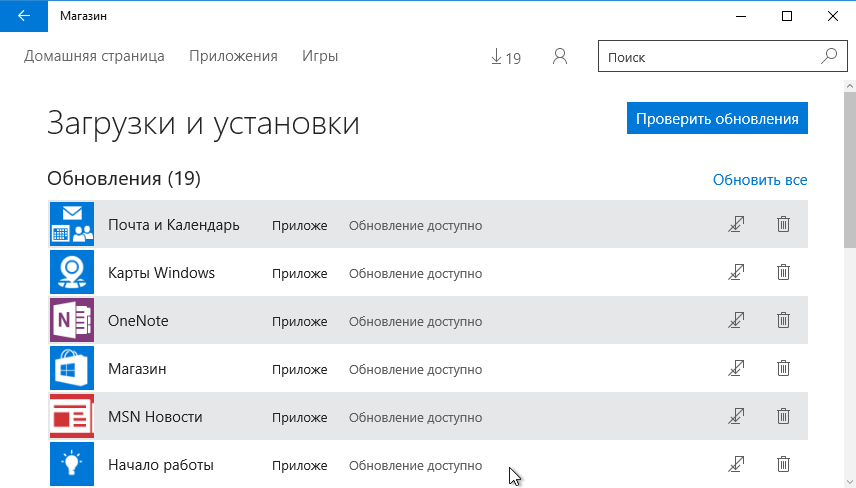This screenshot has height=488, width=856.
Task: Click the search magnifier icon
Action: click(828, 57)
